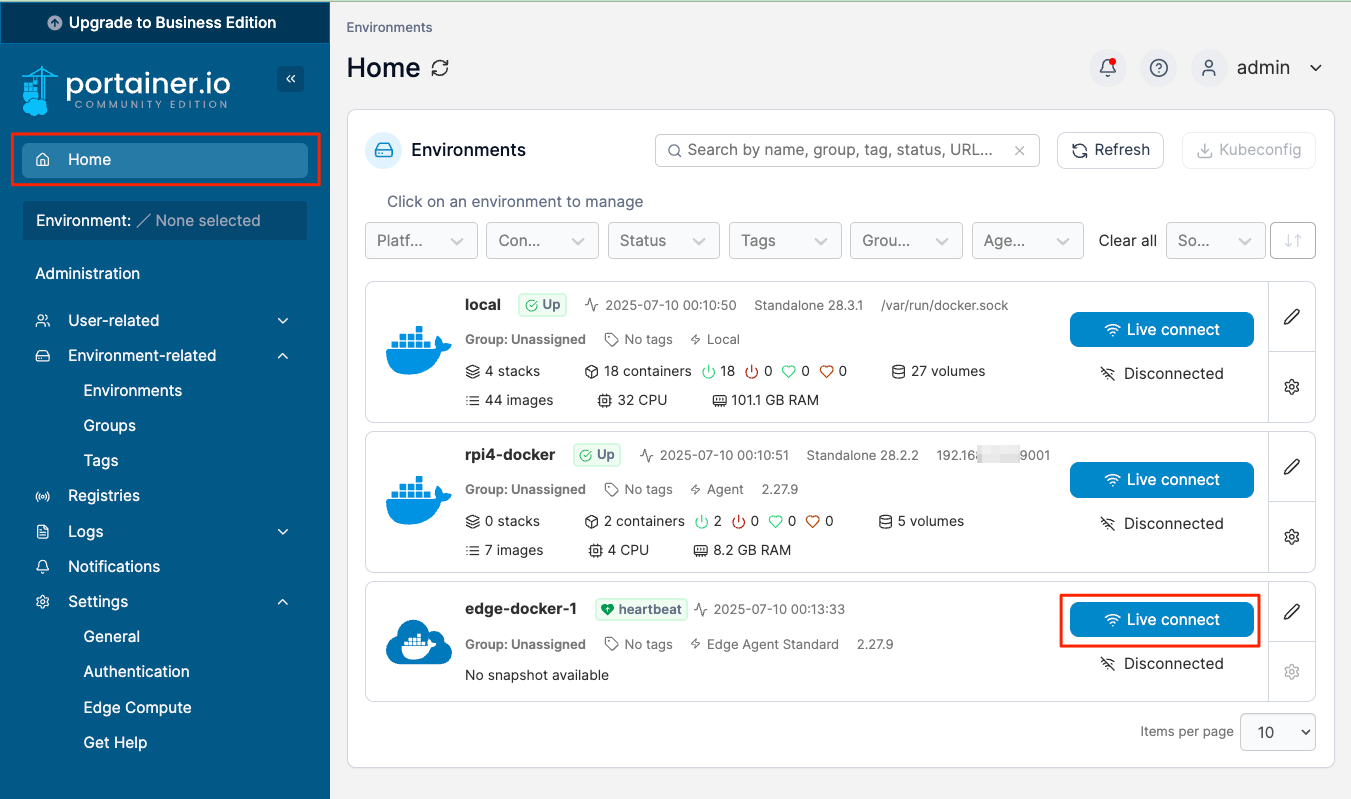
Task: Click the Portainer.io logo
Action: pos(126,90)
